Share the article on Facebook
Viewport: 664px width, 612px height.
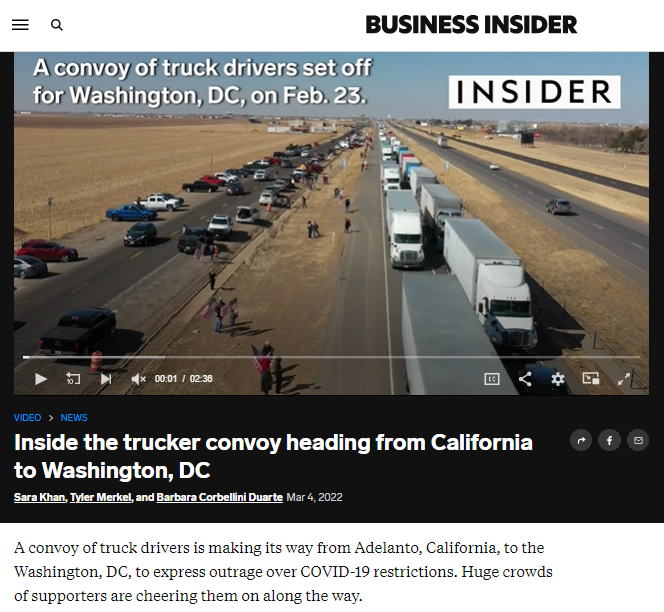click(x=609, y=440)
